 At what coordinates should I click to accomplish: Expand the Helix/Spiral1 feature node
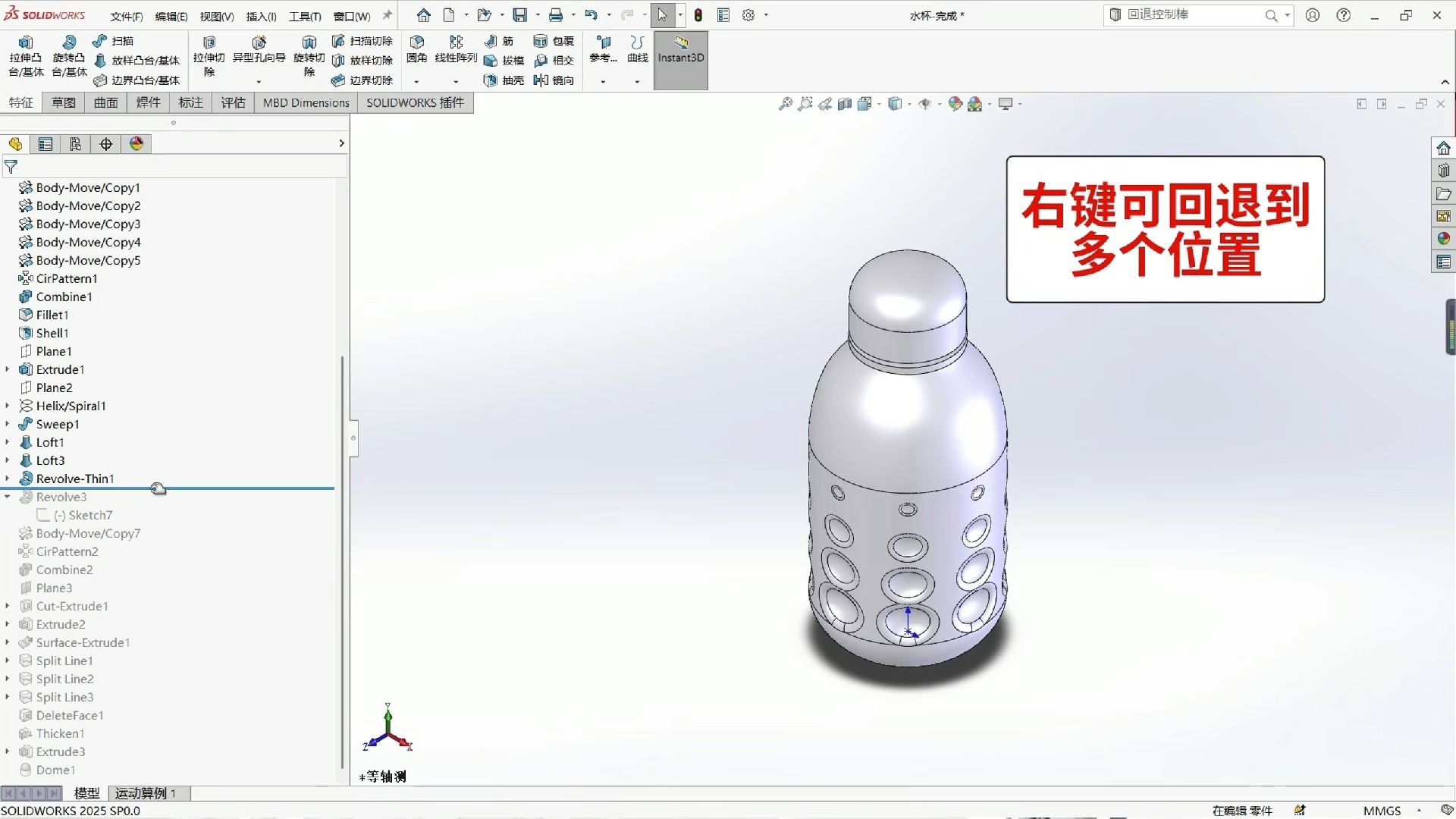click(7, 406)
